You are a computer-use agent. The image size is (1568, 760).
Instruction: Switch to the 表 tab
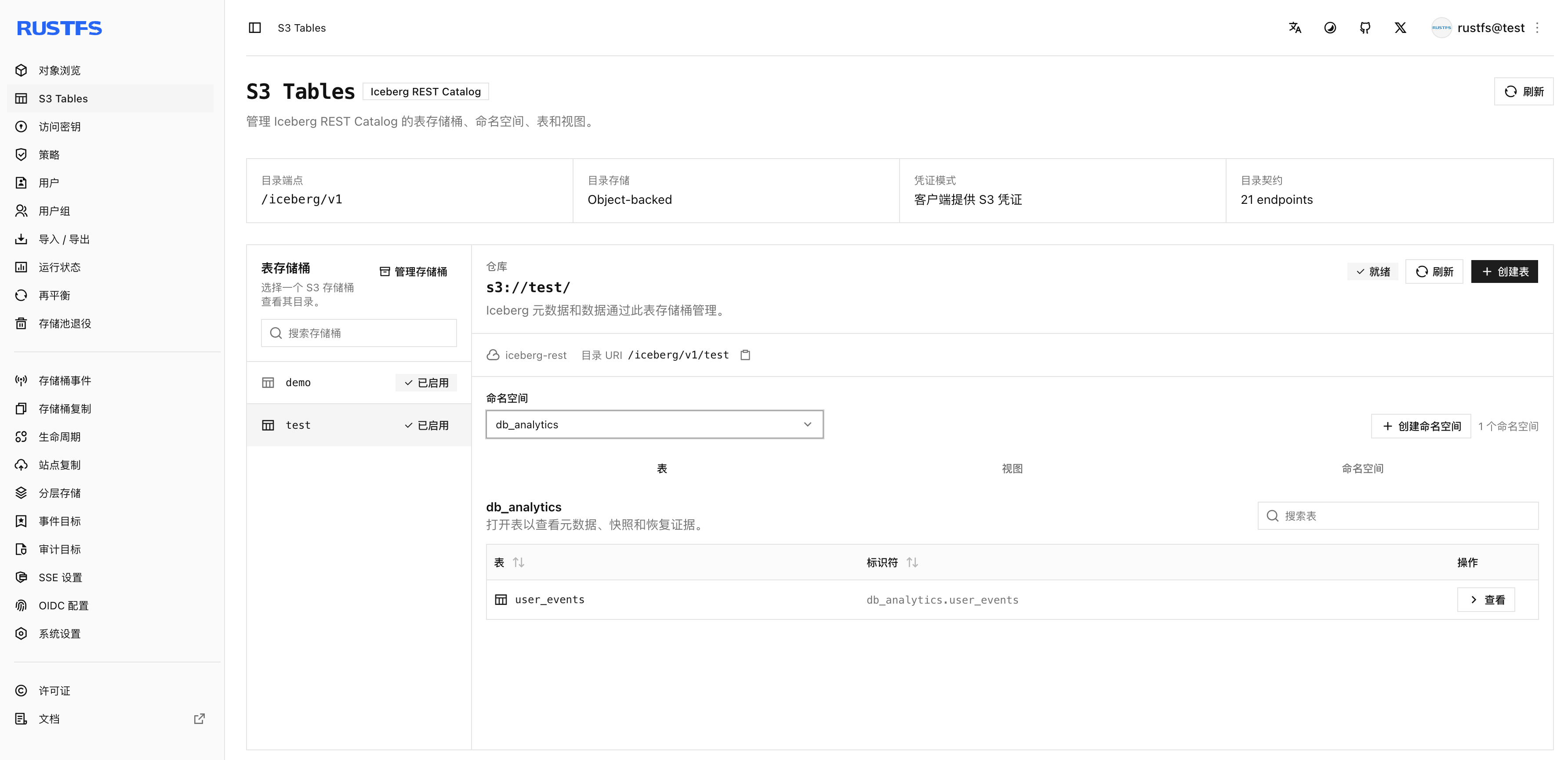click(662, 468)
